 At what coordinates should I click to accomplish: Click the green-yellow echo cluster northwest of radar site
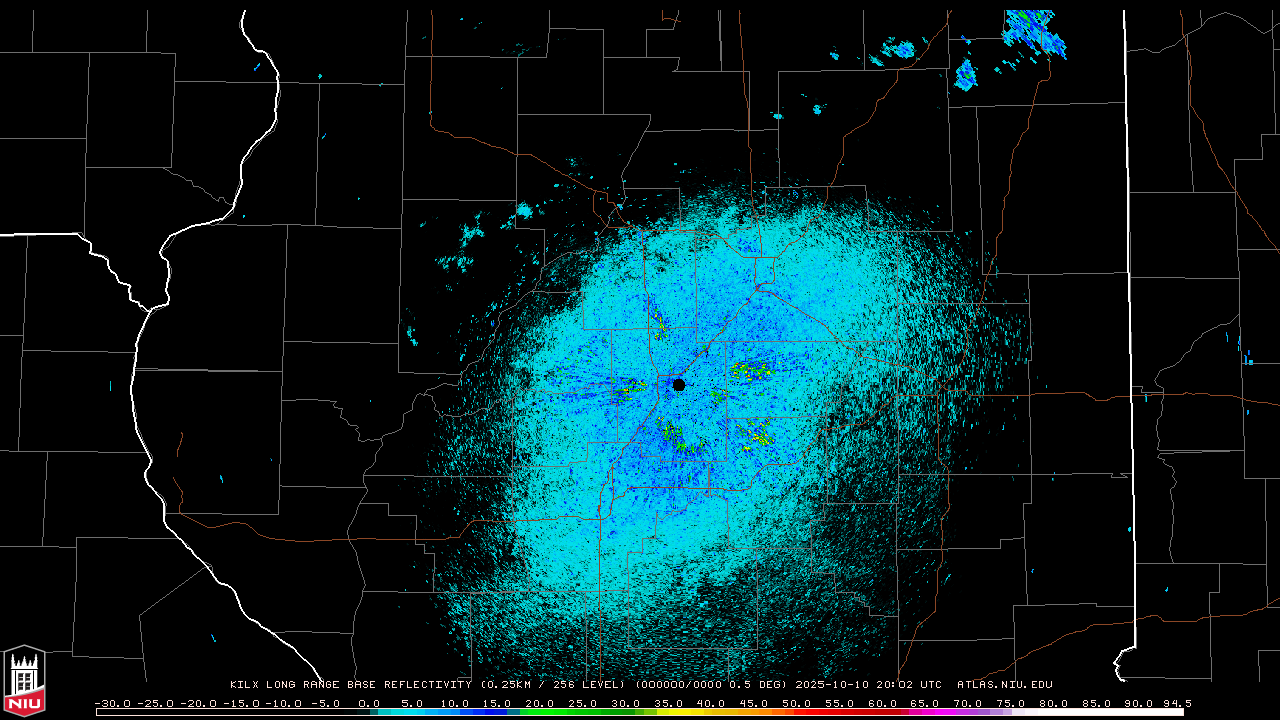[x=659, y=324]
